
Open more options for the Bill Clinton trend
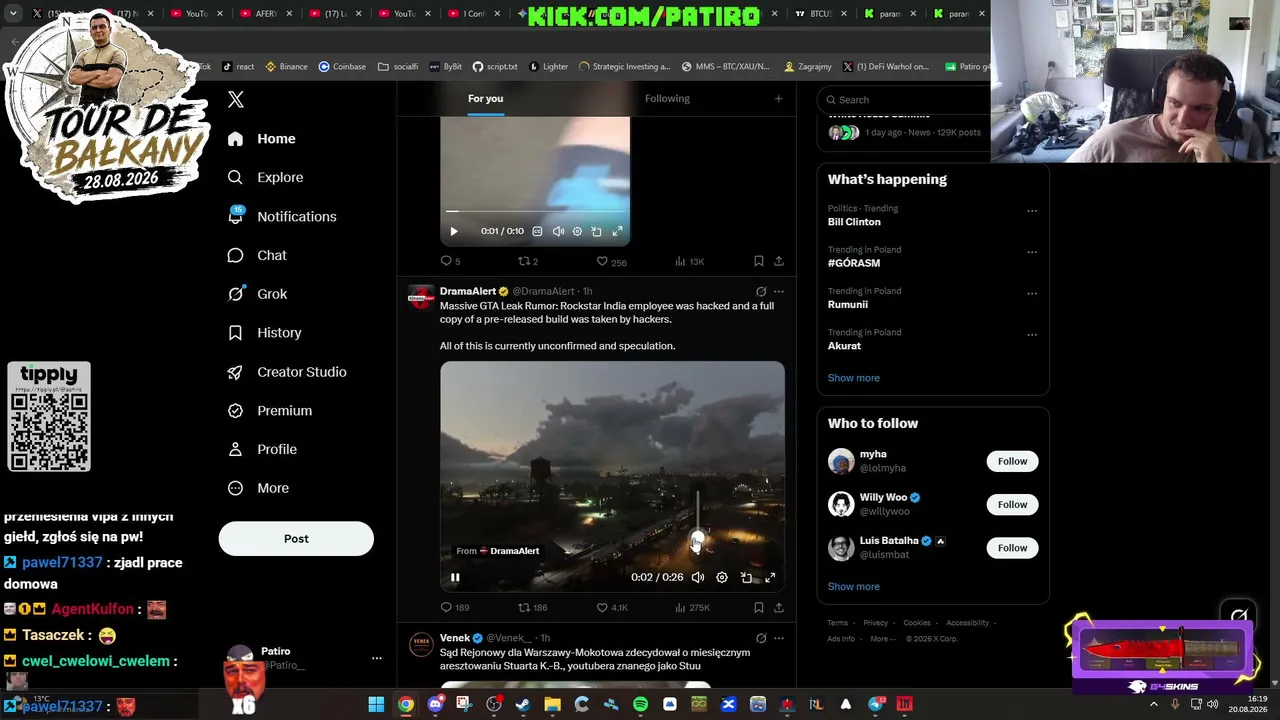coord(1032,211)
